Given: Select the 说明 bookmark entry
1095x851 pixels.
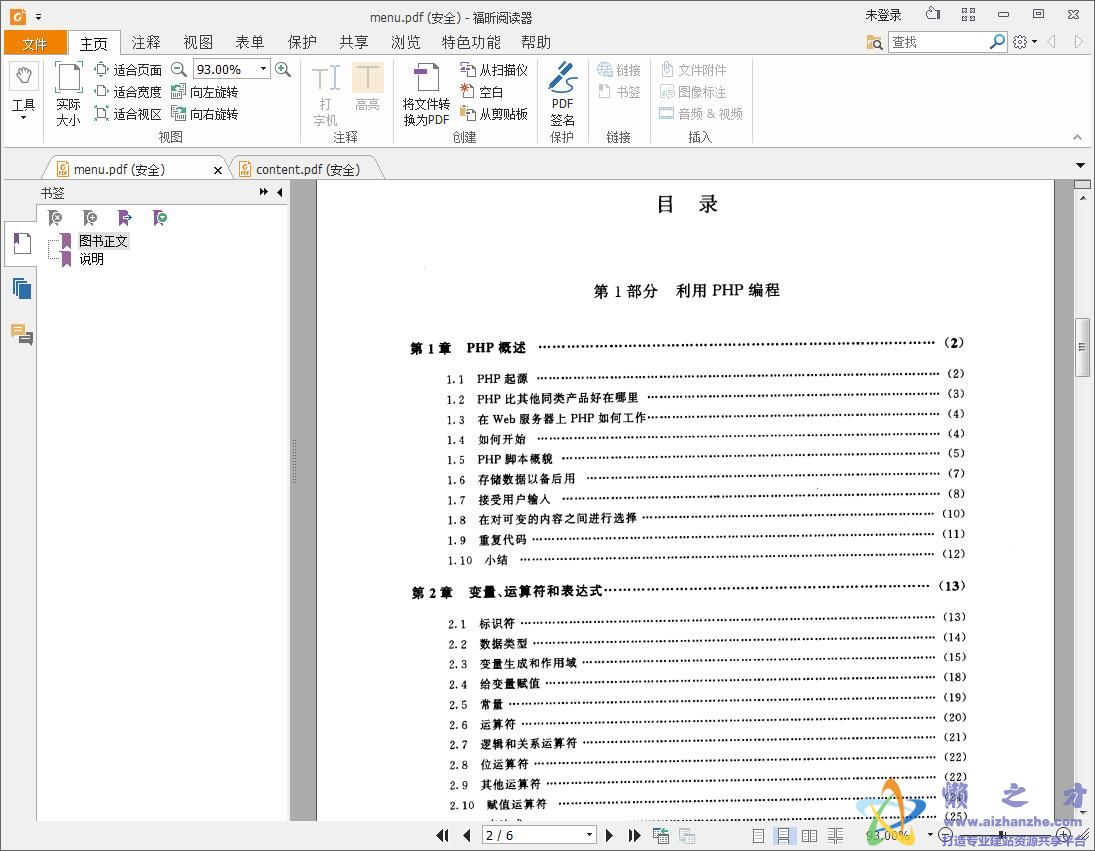Looking at the screenshot, I should point(92,258).
